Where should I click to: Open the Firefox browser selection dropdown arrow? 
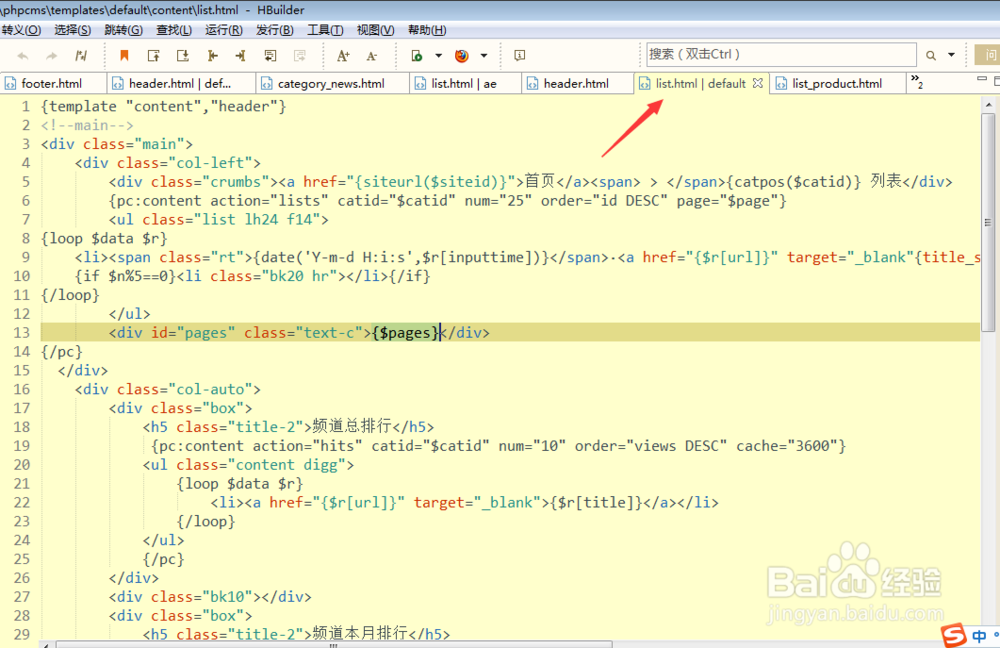click(483, 56)
